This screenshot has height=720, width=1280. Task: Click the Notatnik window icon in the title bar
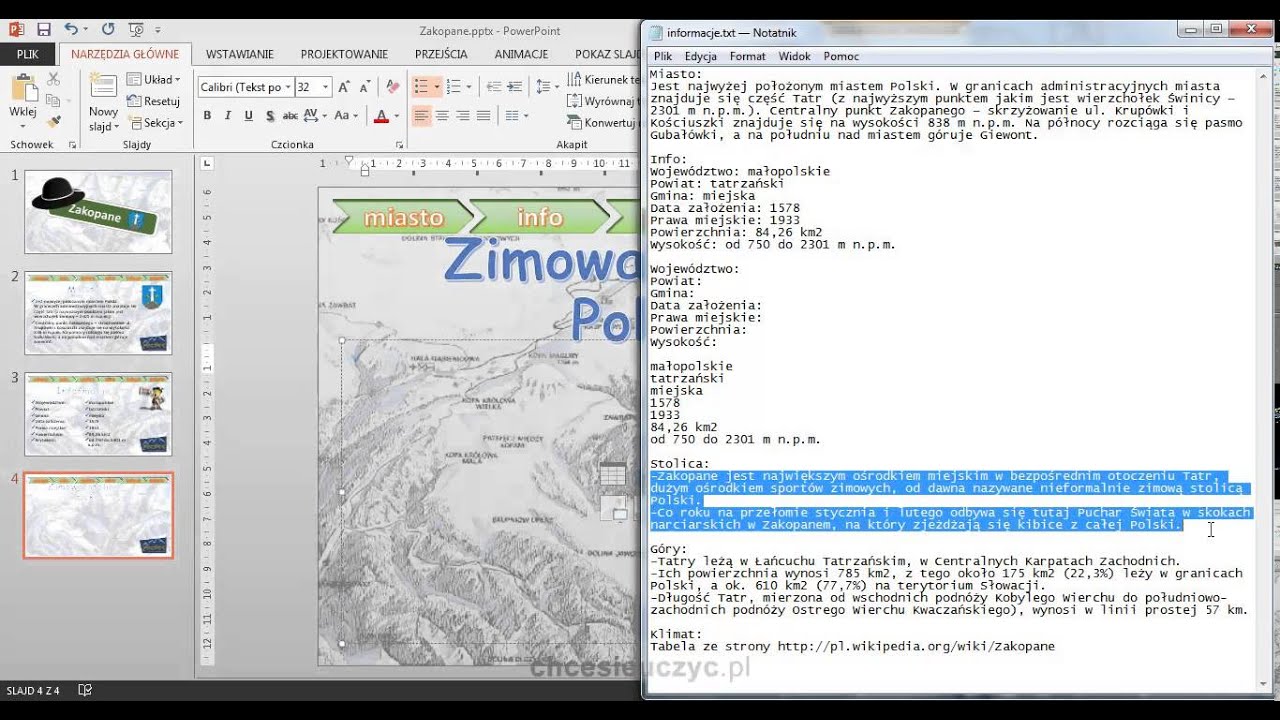tap(656, 32)
